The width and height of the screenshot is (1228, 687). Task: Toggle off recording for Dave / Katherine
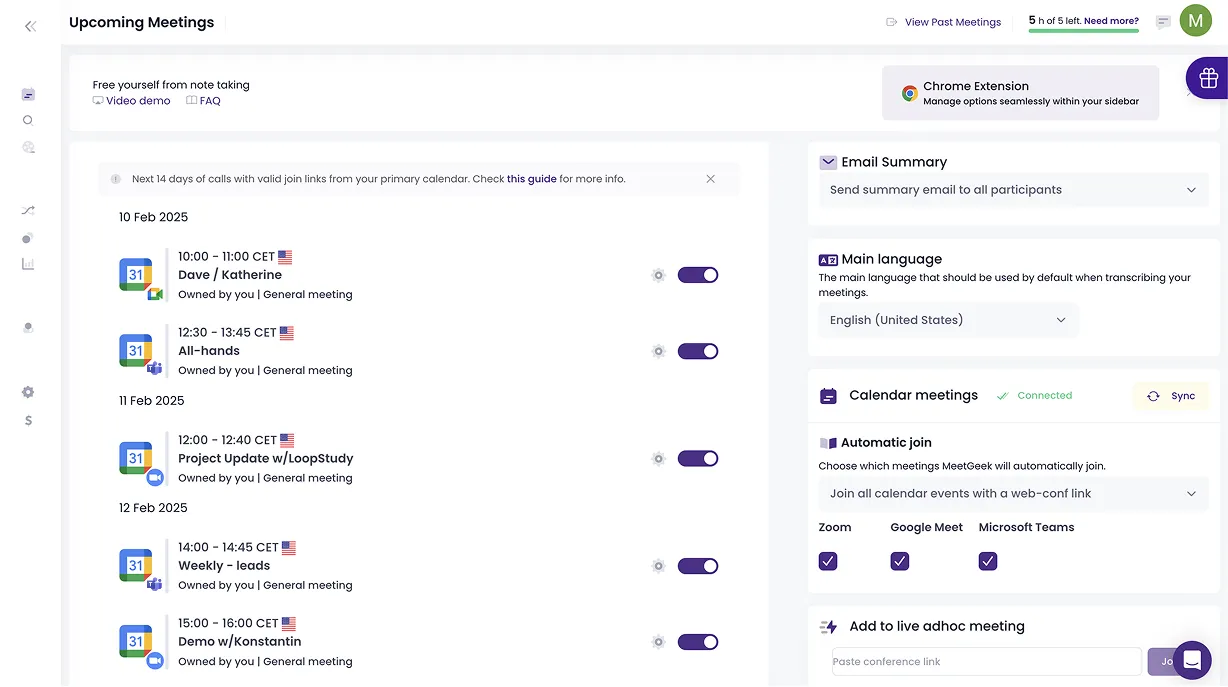(x=698, y=275)
